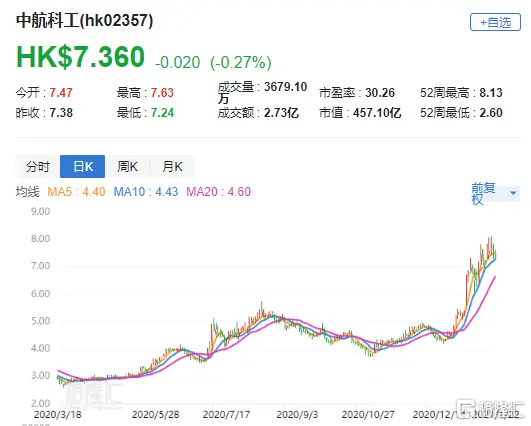
Task: Click the MA5 : 4.40 legend label
Action: coord(76,192)
